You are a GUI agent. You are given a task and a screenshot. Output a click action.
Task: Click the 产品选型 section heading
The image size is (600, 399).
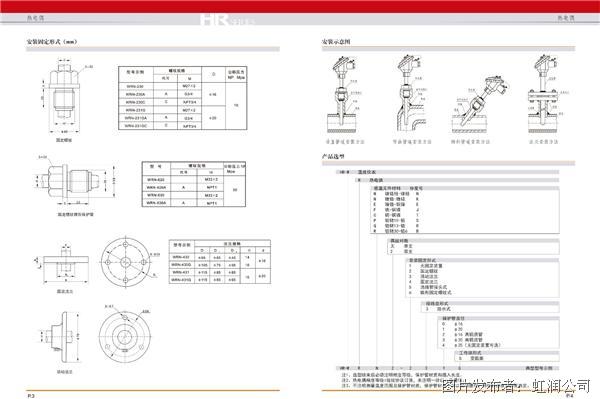click(x=333, y=156)
